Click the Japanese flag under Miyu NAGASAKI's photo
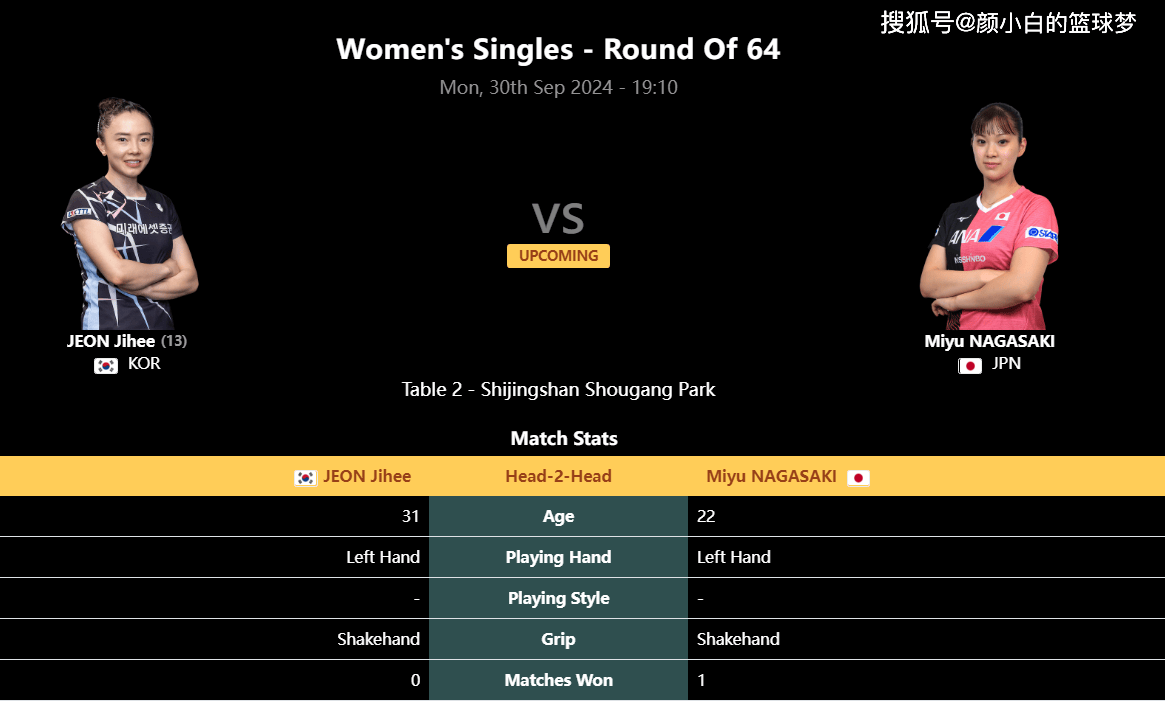The width and height of the screenshot is (1165, 701). (x=970, y=365)
